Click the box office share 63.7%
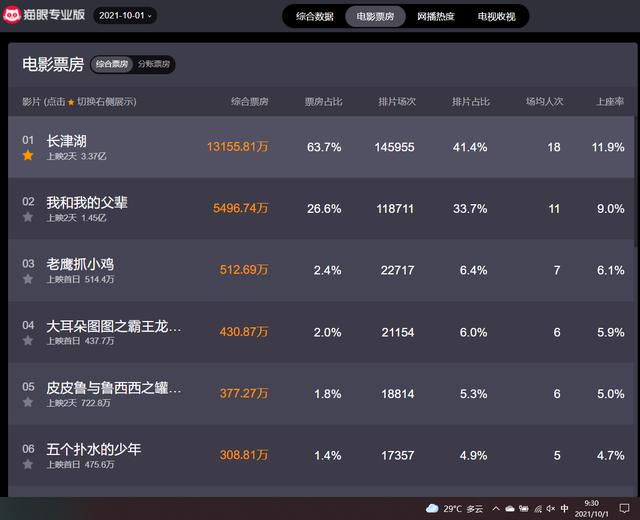The width and height of the screenshot is (640, 520). pyautogui.click(x=324, y=147)
